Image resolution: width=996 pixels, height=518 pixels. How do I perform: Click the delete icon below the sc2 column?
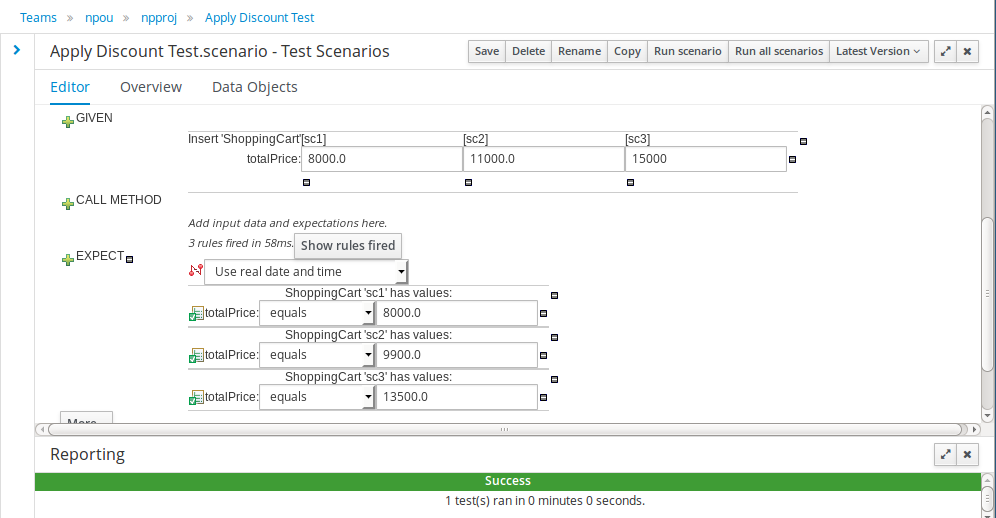point(469,182)
